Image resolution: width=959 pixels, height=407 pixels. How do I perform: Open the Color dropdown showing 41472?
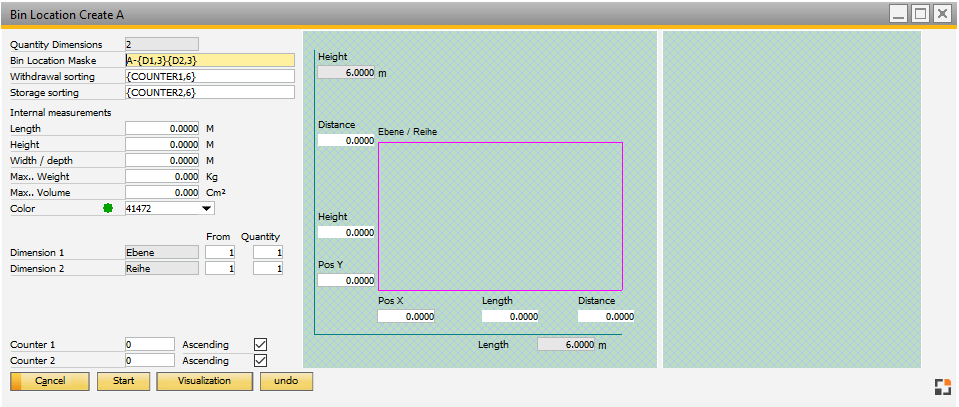[207, 209]
